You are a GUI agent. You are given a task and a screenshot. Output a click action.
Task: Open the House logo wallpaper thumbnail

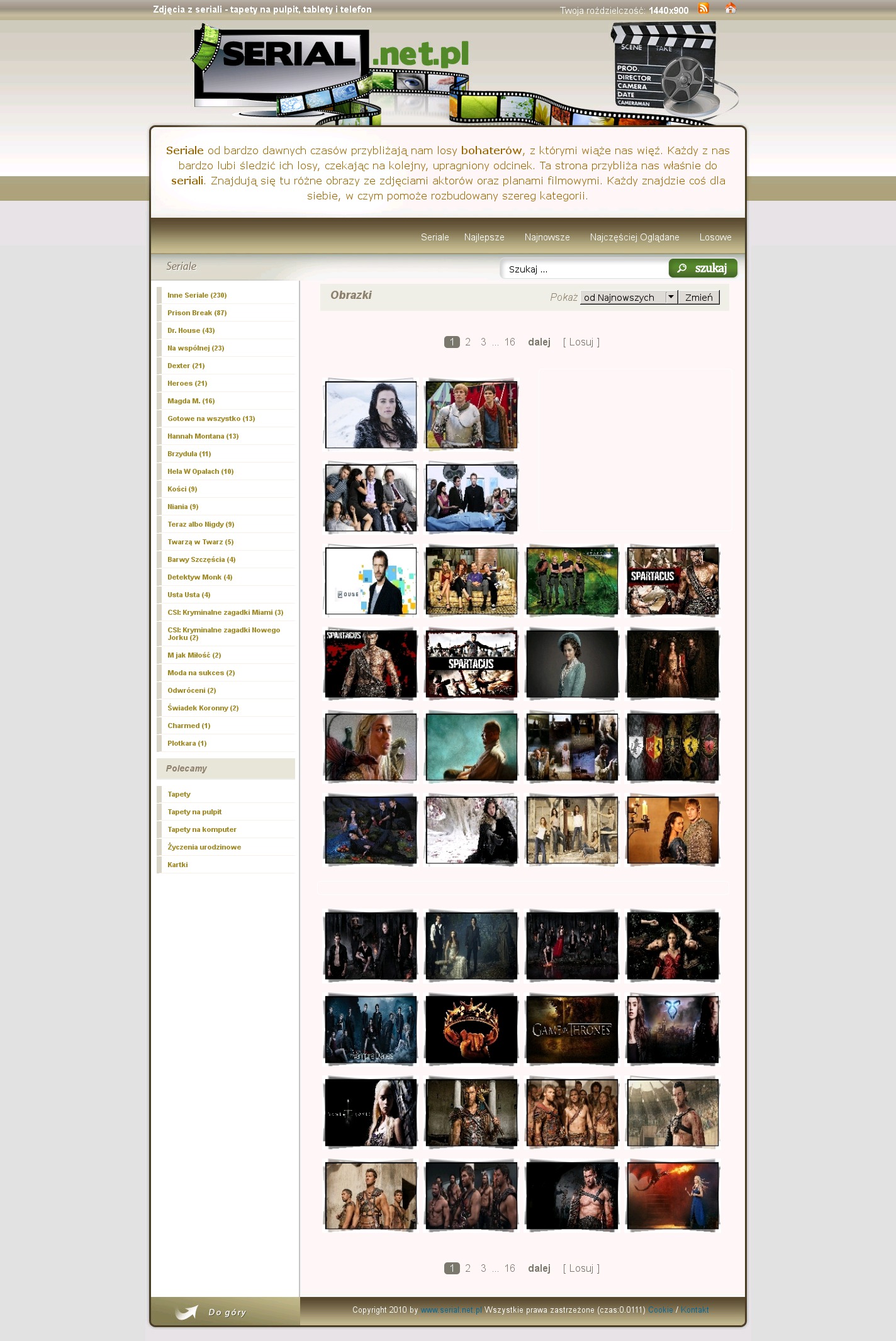point(371,581)
